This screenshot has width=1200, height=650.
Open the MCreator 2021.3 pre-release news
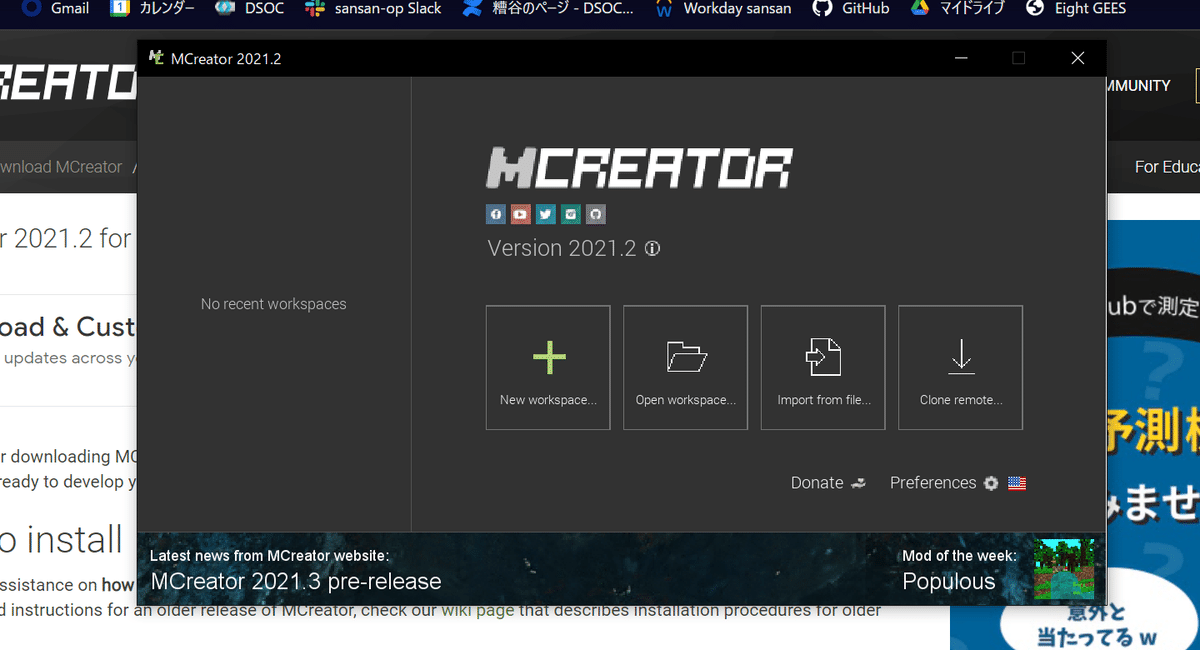tap(295, 580)
